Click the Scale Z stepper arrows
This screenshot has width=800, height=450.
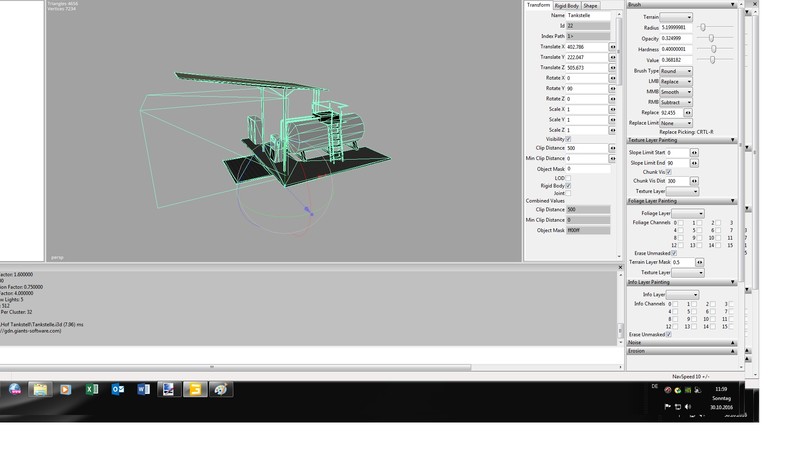click(611, 130)
